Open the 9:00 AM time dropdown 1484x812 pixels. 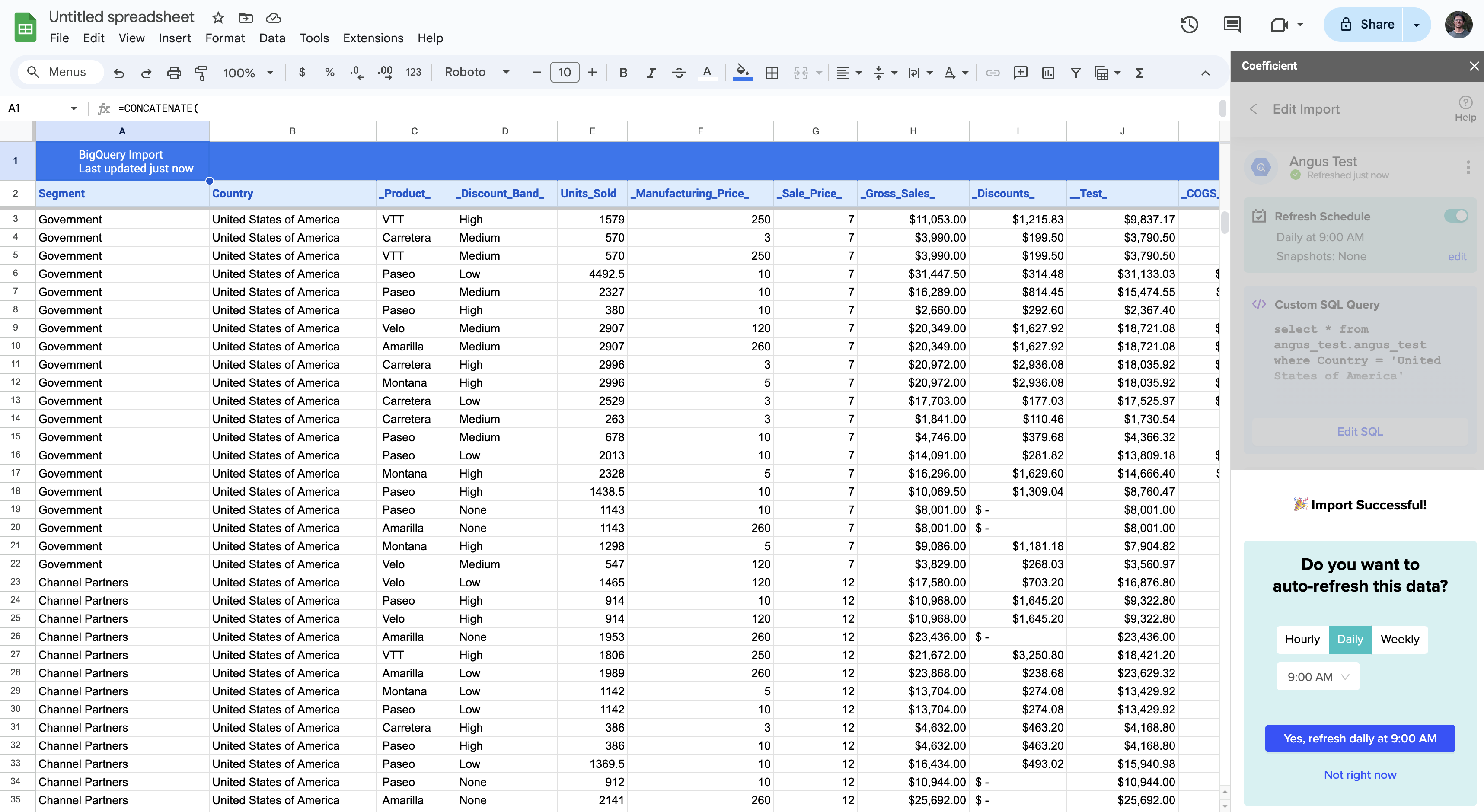(1318, 677)
